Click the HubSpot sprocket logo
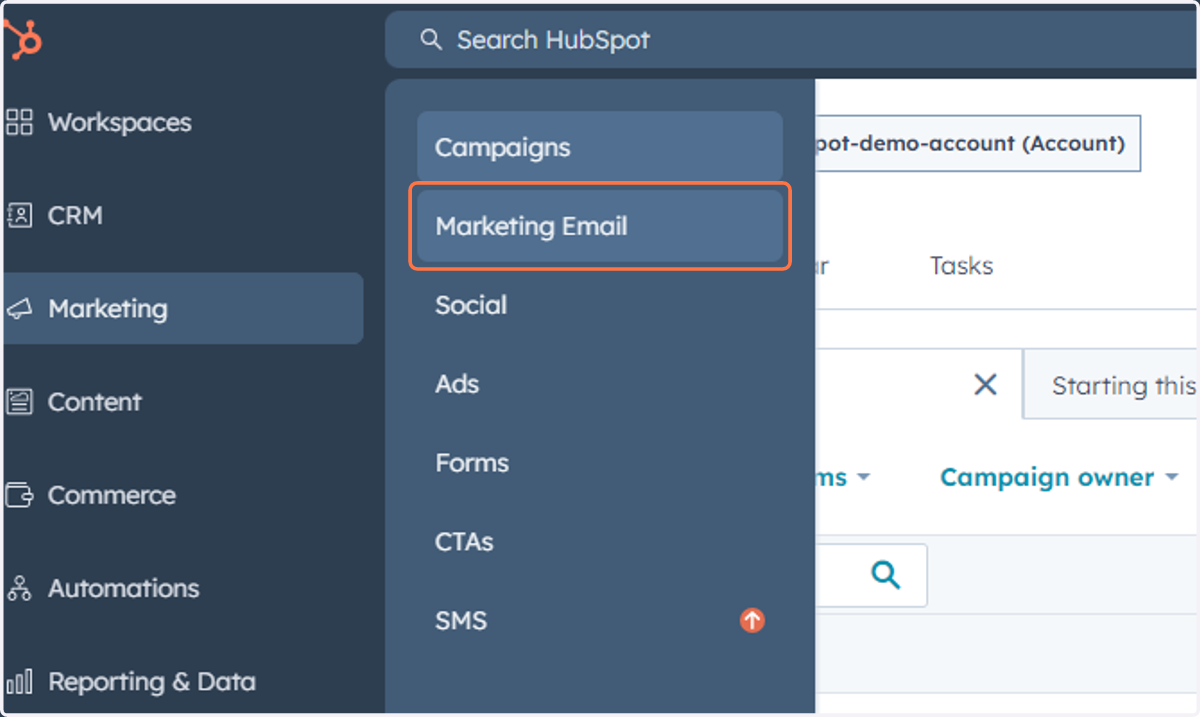The height and width of the screenshot is (717, 1200). (x=24, y=41)
